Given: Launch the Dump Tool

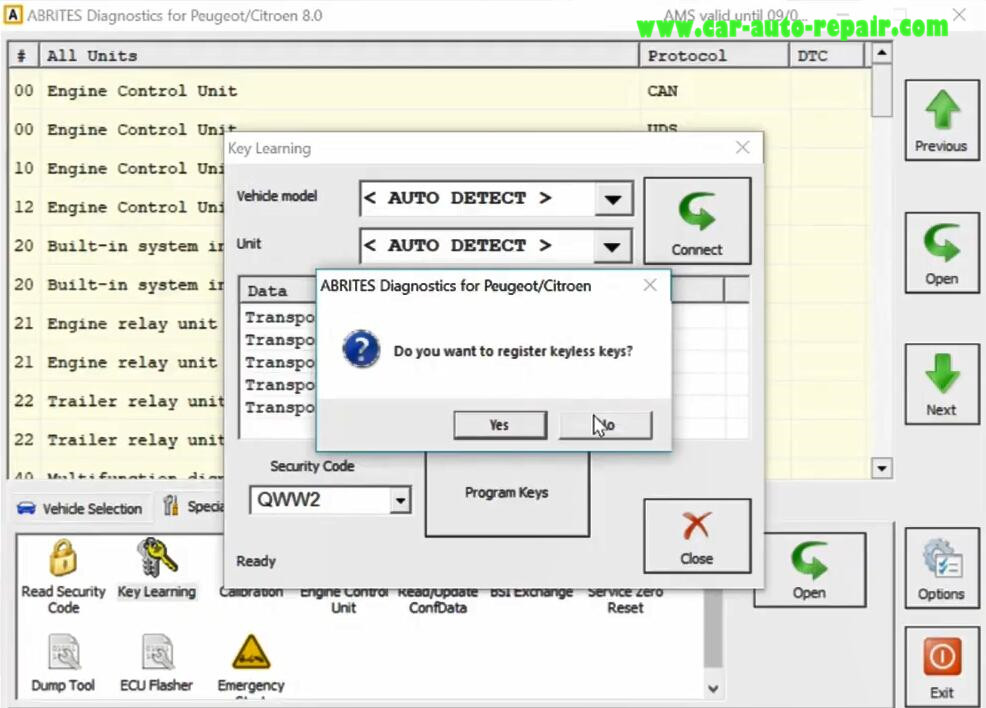Looking at the screenshot, I should tap(63, 663).
